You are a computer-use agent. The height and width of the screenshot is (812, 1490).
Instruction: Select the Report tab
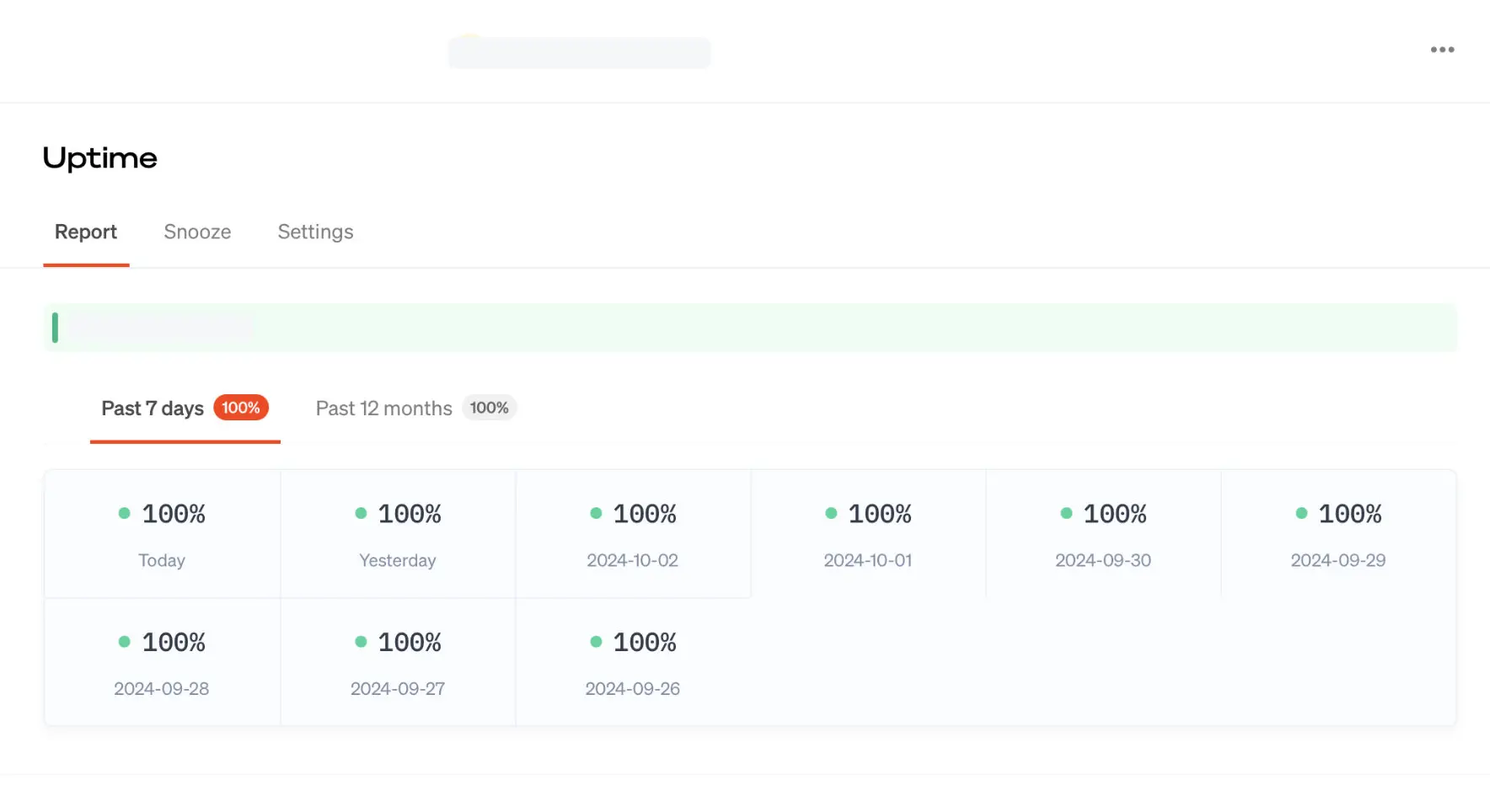click(86, 232)
